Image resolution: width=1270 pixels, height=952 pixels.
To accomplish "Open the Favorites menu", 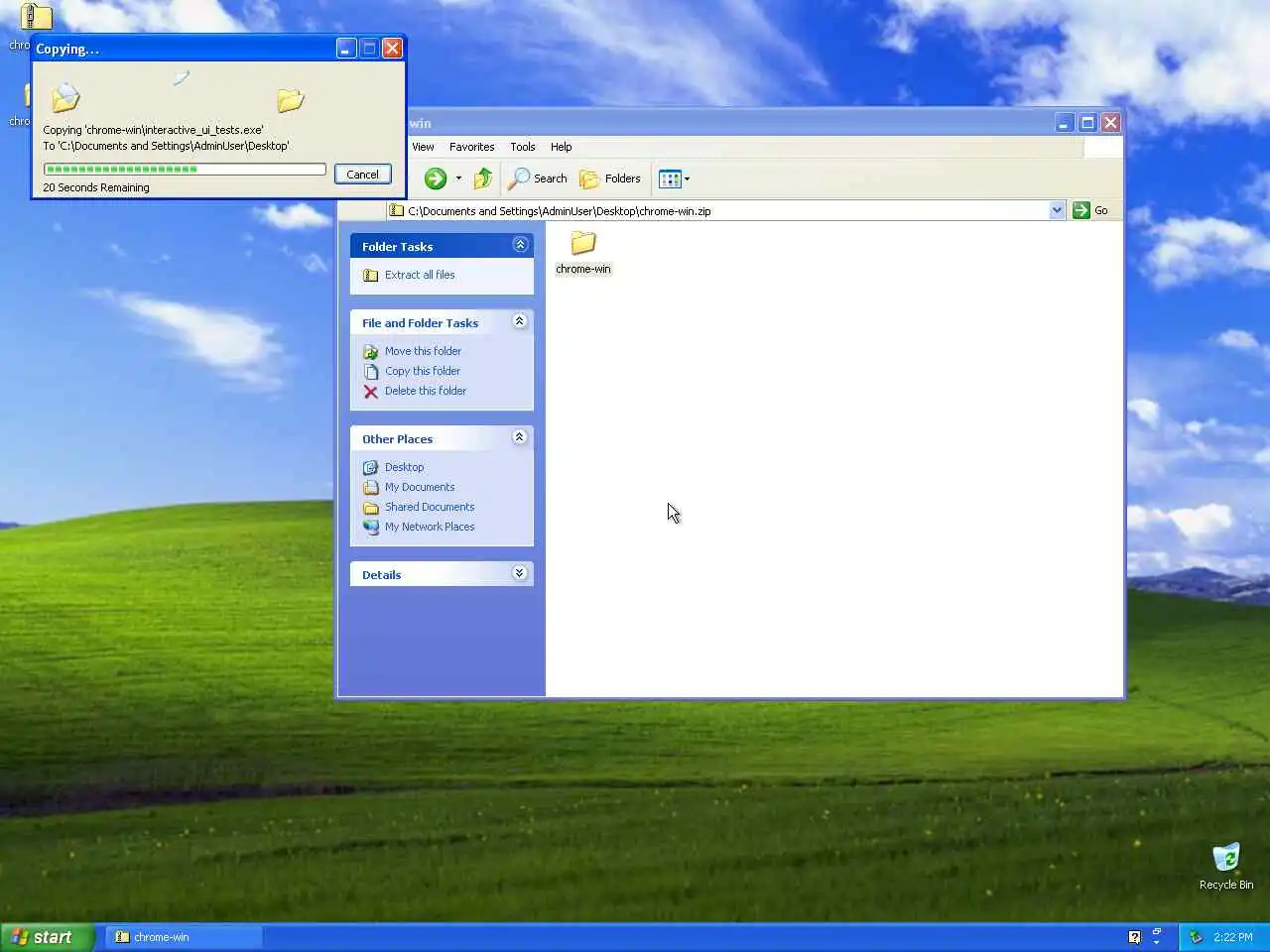I will click(x=471, y=147).
